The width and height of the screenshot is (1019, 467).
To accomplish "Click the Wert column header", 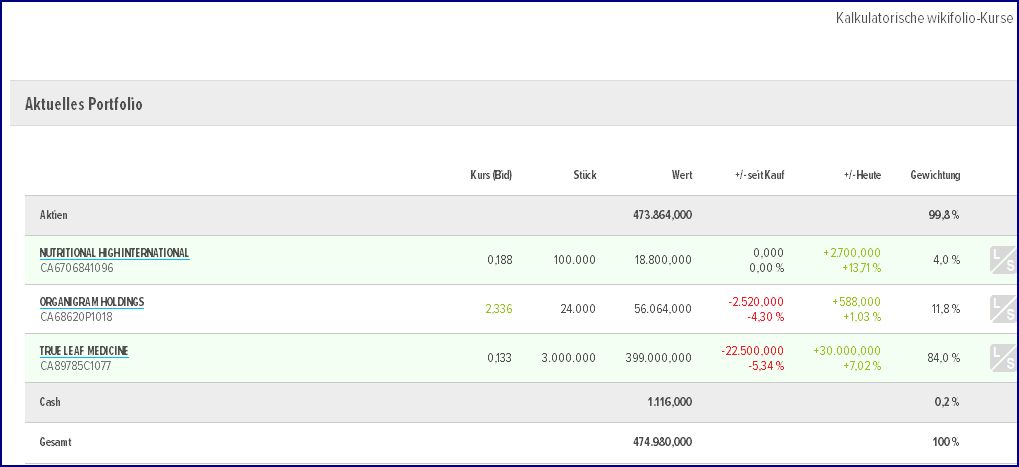I will pos(681,175).
